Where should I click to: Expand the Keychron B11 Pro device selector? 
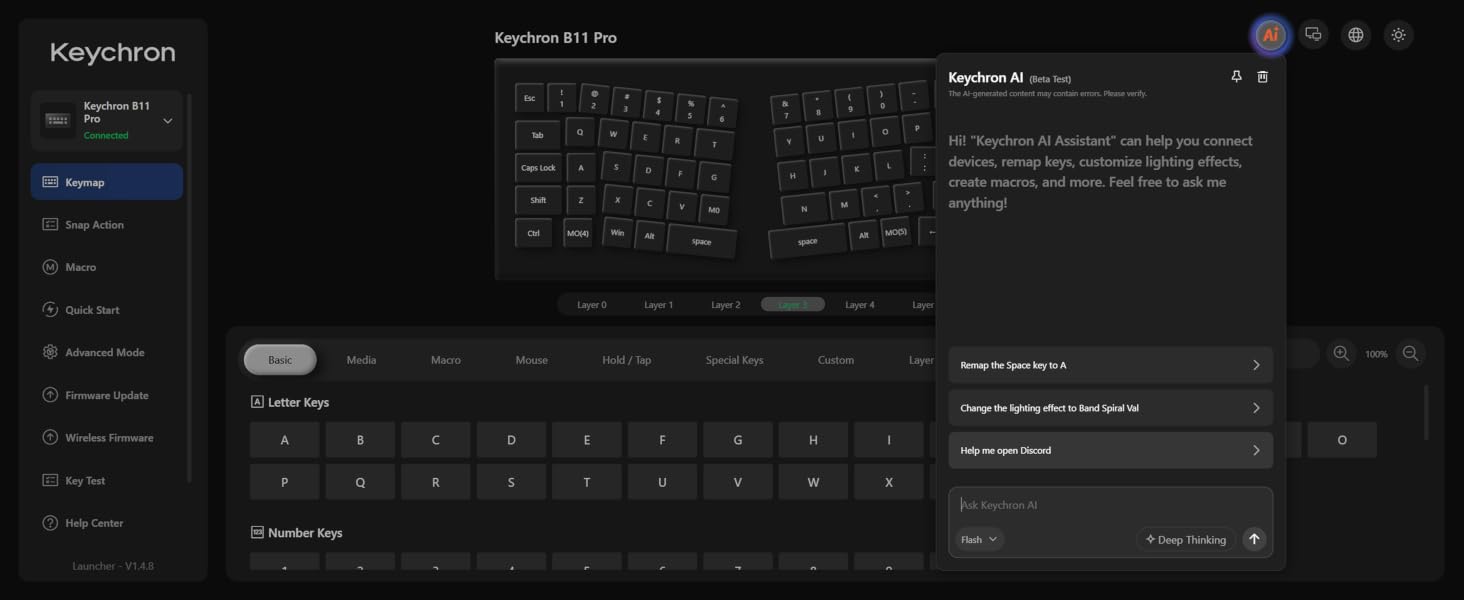point(107,120)
